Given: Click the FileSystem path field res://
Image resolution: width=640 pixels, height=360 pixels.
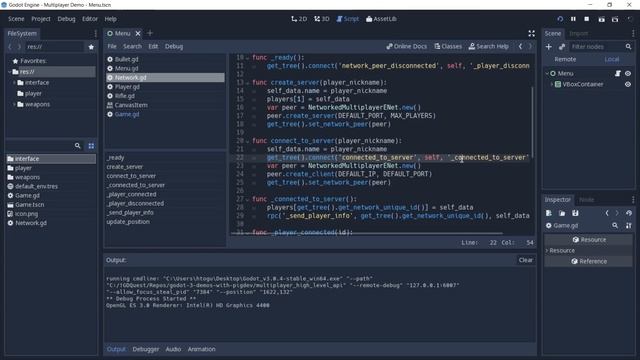Looking at the screenshot, I should pos(54,47).
